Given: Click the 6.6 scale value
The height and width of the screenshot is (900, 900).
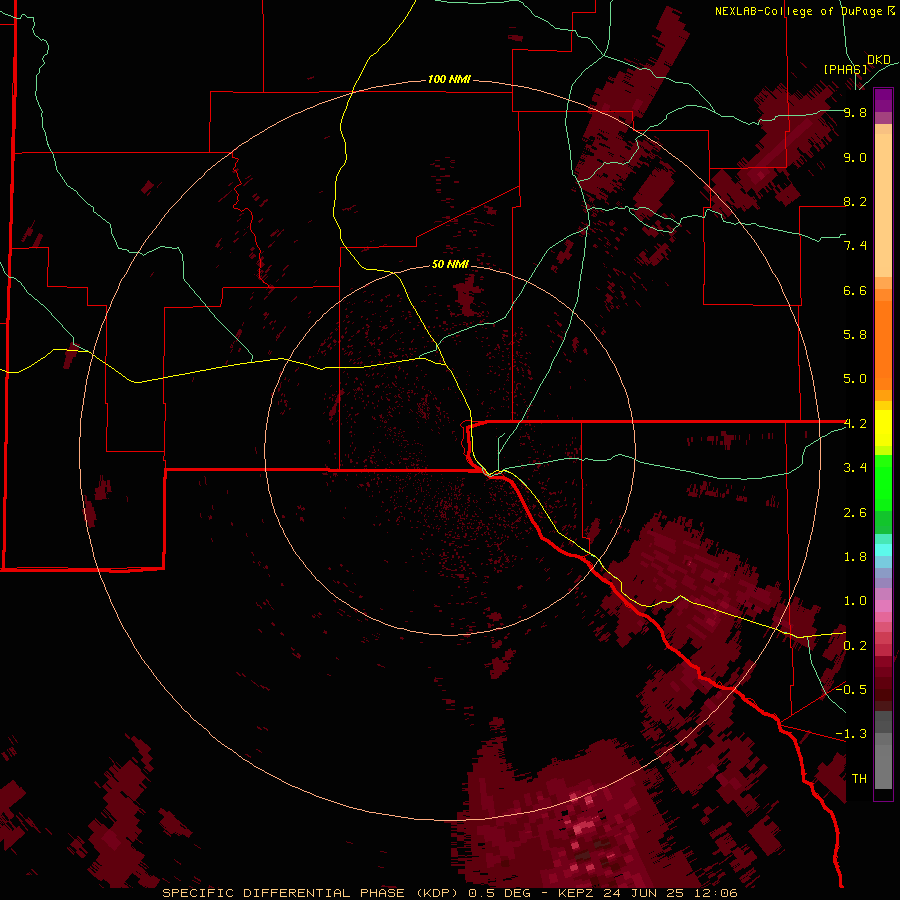Looking at the screenshot, I should pos(855,290).
